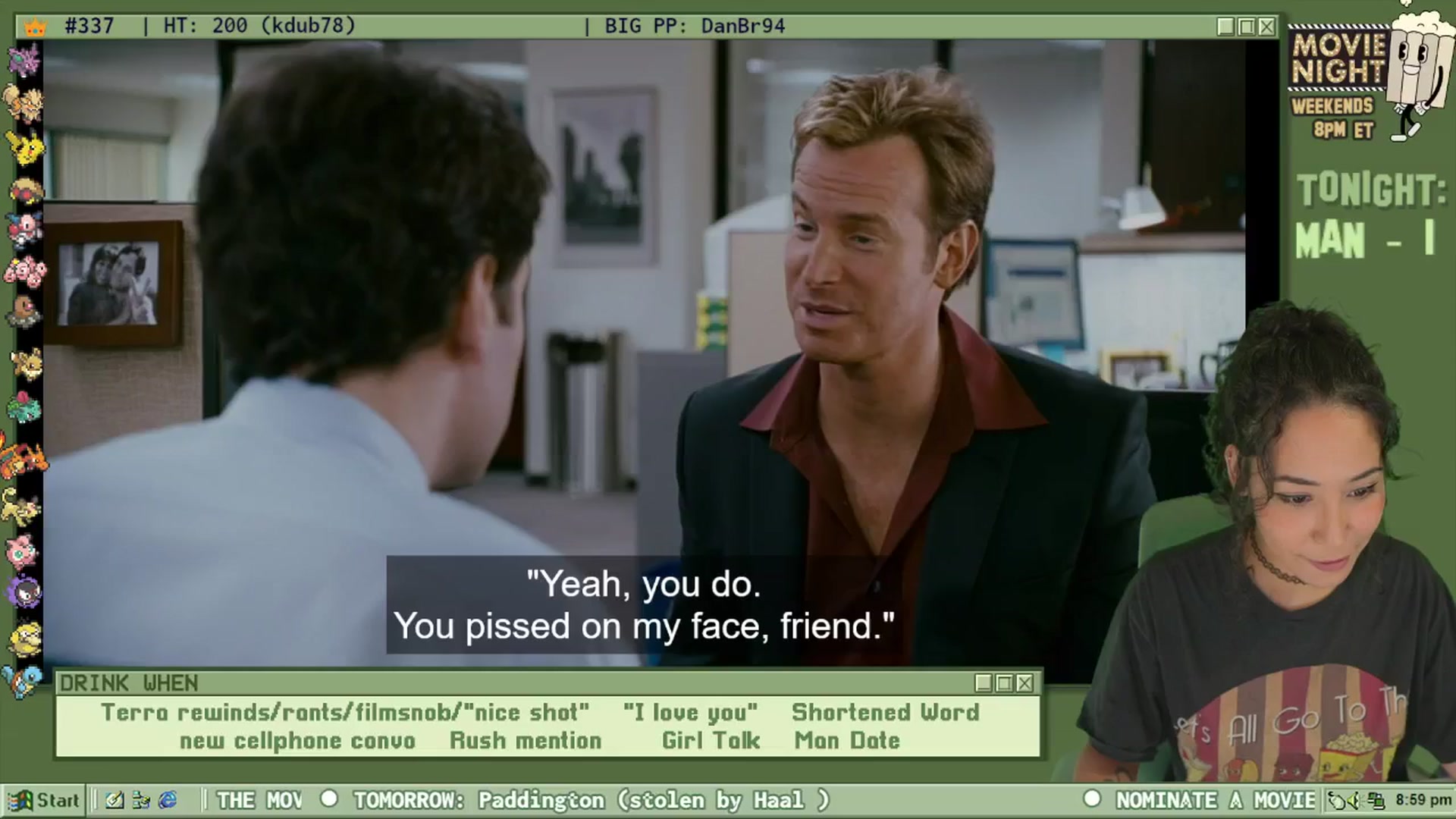Click the yellow Pikachu sprite
This screenshot has width=1456, height=819.
pos(24,147)
